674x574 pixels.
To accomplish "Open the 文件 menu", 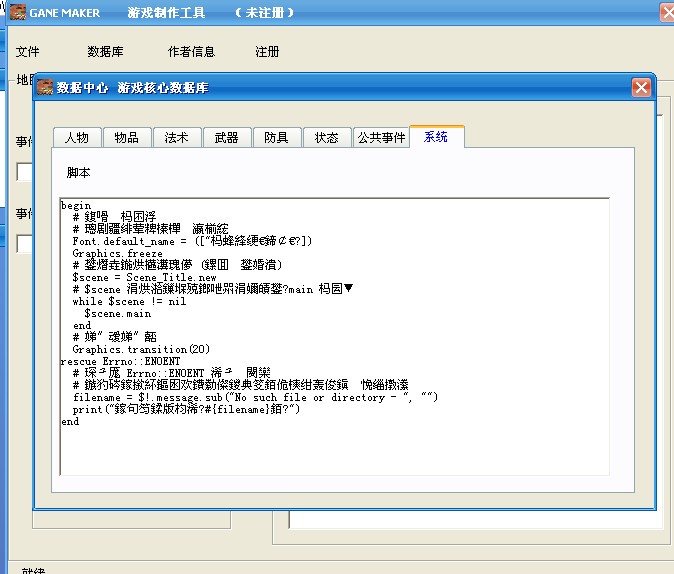I will click(28, 52).
